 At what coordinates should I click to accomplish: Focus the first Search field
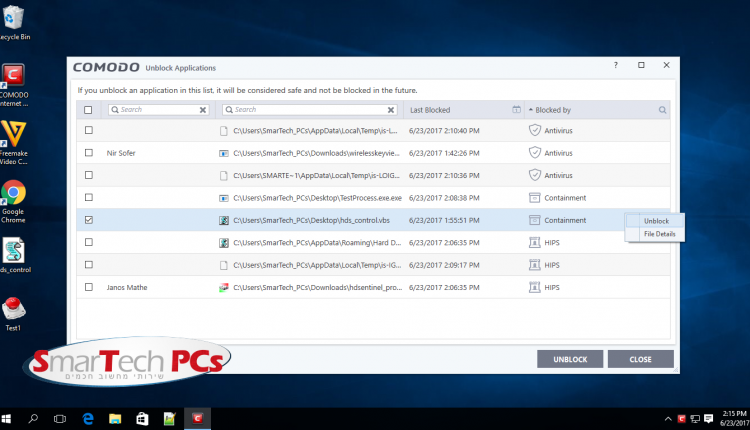(158, 110)
